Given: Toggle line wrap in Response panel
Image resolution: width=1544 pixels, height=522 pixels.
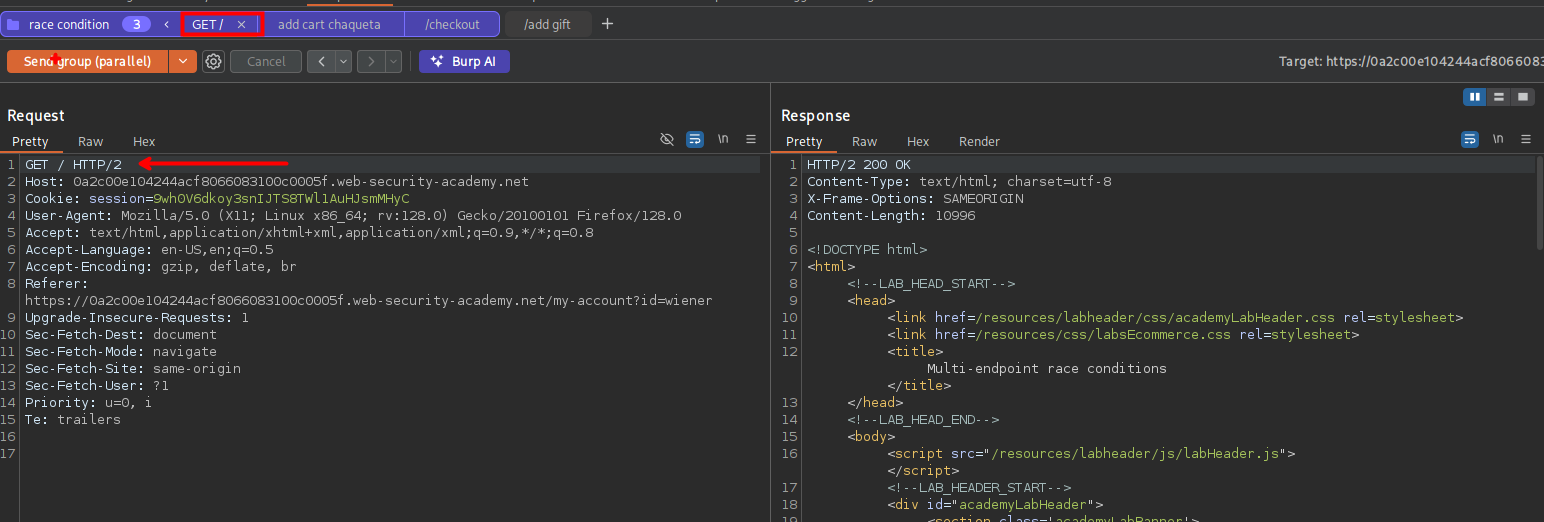Looking at the screenshot, I should [x=1469, y=139].
